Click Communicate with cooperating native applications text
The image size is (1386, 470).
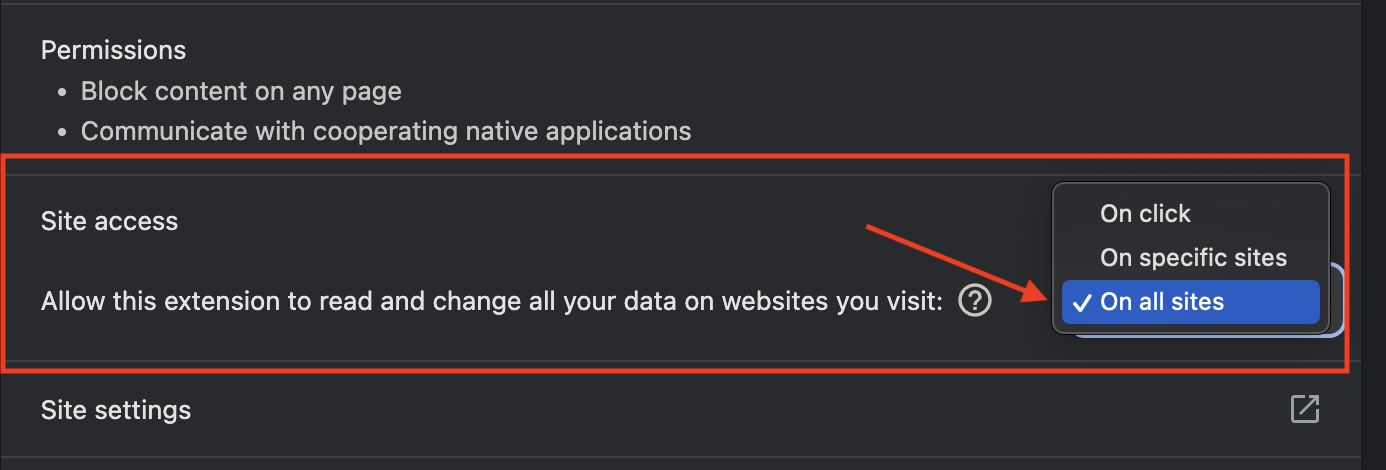click(x=386, y=131)
